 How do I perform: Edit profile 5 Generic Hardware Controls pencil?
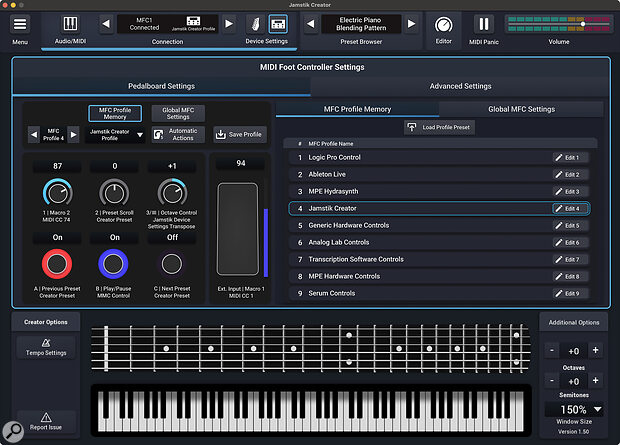tap(571, 225)
